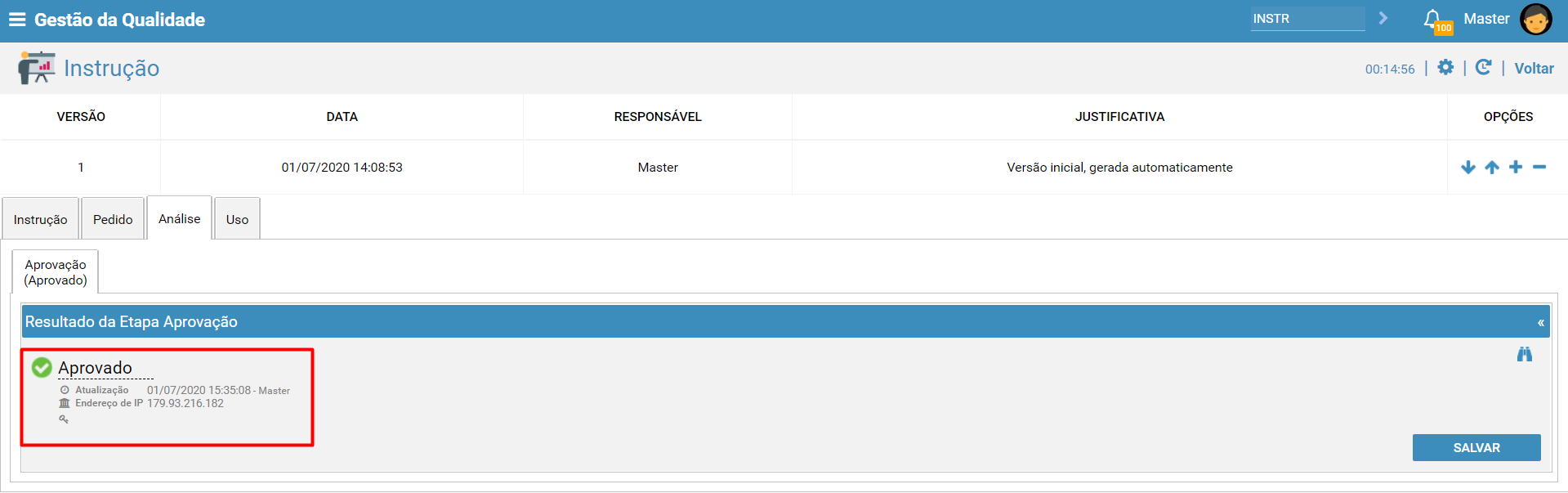Click the small key icon
Image resolution: width=1568 pixels, height=493 pixels.
(x=64, y=419)
